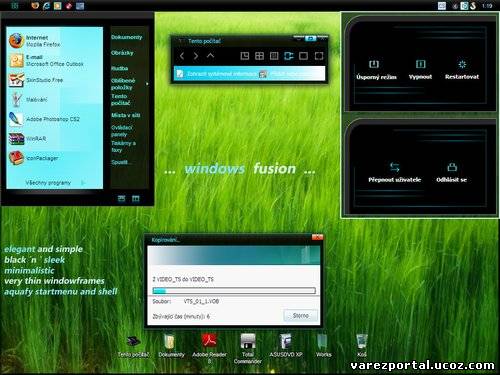This screenshot has width=500, height=375.
Task: Open Adobe Reader 8 desktop icon
Action: tap(209, 349)
